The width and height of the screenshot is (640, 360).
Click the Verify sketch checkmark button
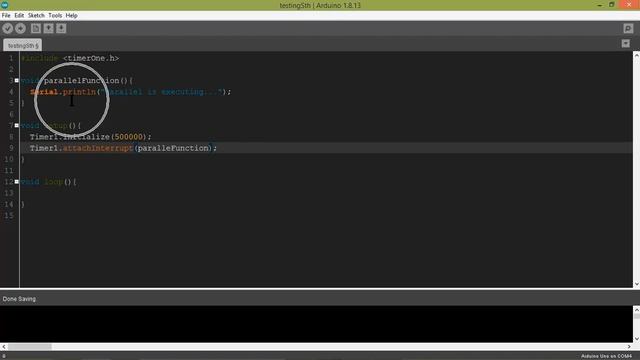tap(7, 28)
